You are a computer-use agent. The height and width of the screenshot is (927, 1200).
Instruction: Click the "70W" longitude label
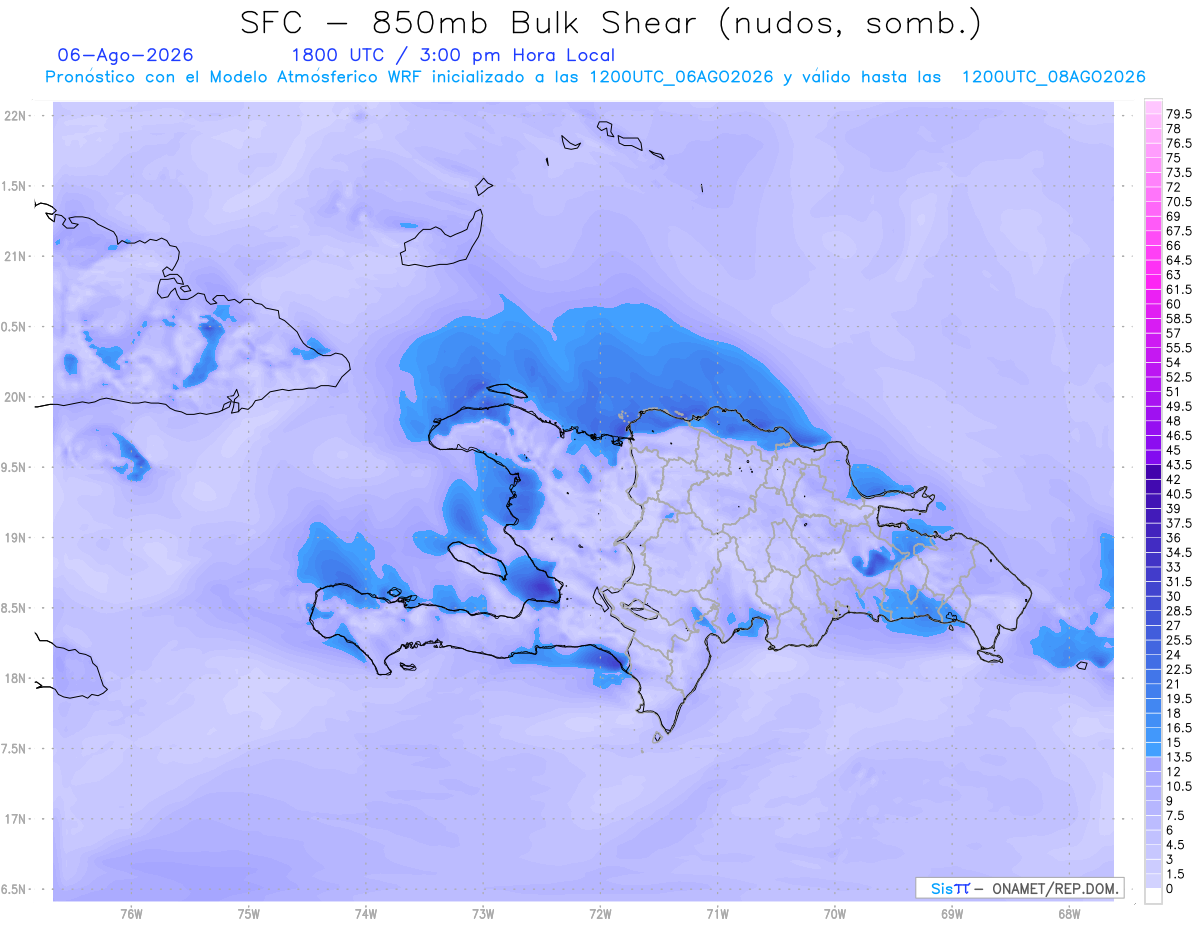coord(835,914)
